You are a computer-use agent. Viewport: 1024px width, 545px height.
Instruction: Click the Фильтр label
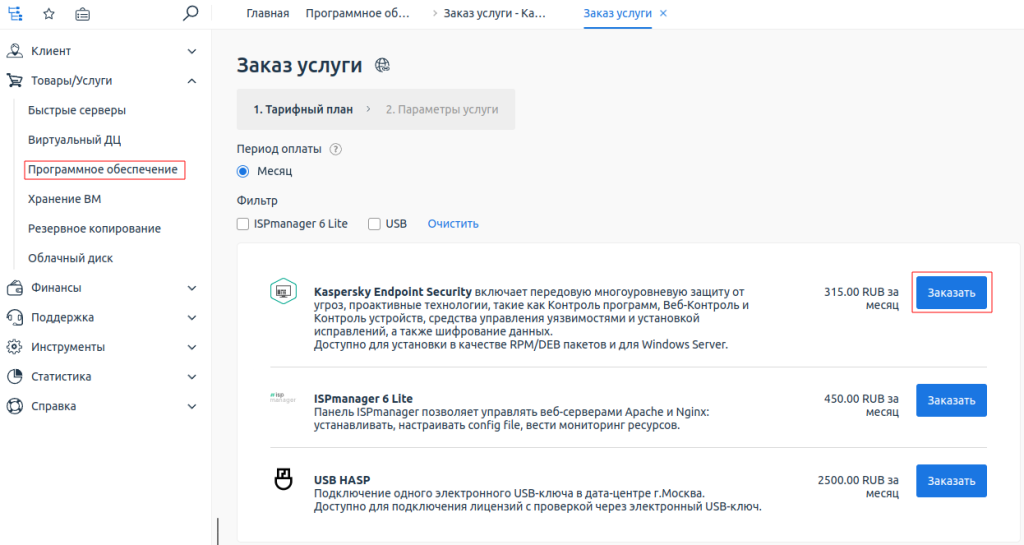tap(257, 200)
